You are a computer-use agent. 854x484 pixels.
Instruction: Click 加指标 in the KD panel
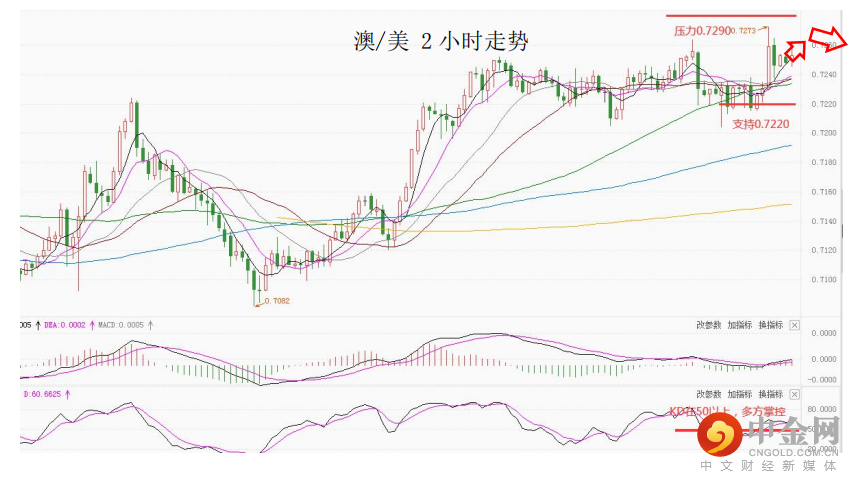(x=740, y=394)
